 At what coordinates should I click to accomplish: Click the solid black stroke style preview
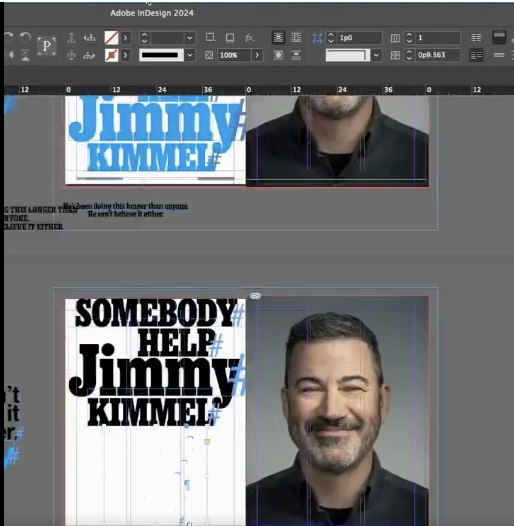click(x=161, y=55)
